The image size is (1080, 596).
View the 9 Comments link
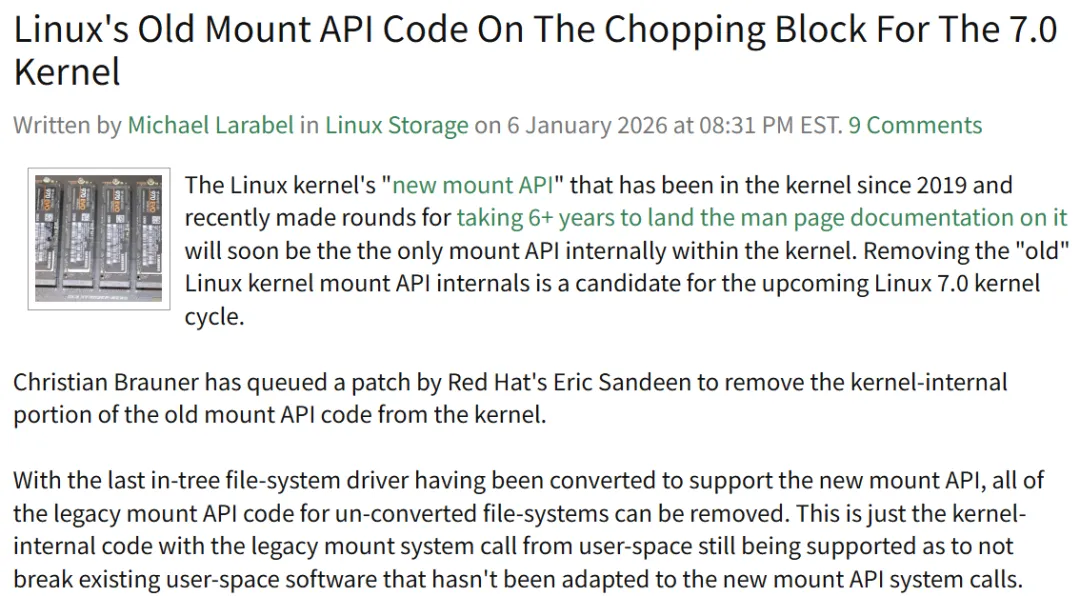click(915, 125)
